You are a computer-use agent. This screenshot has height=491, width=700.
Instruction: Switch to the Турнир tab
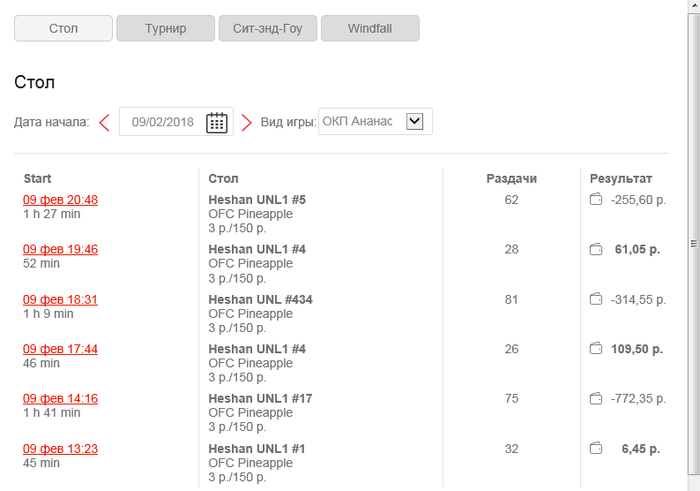(165, 28)
